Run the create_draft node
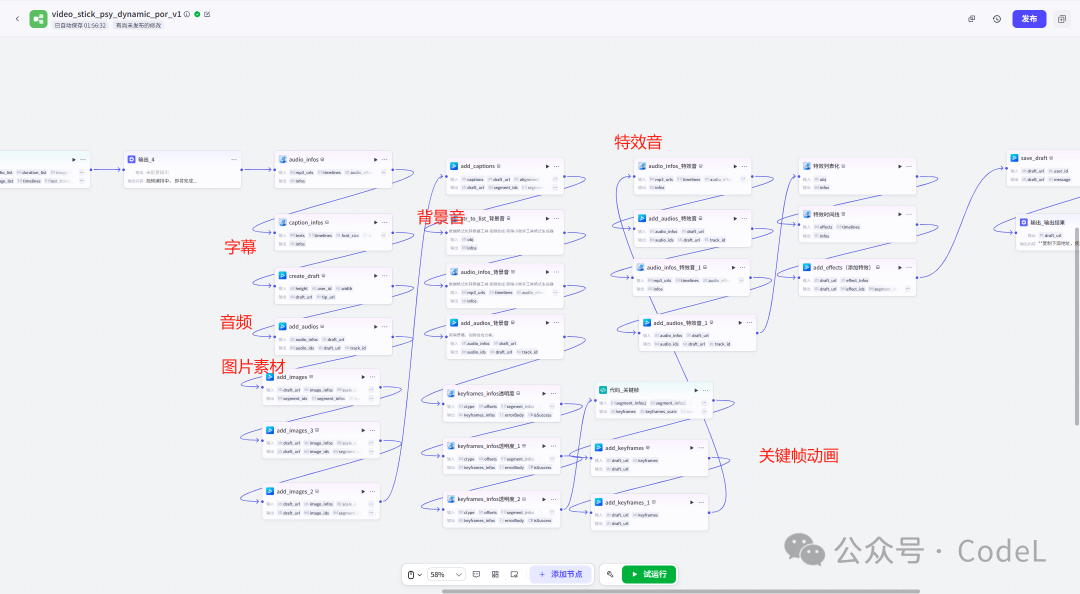The image size is (1080, 594). pos(375,276)
